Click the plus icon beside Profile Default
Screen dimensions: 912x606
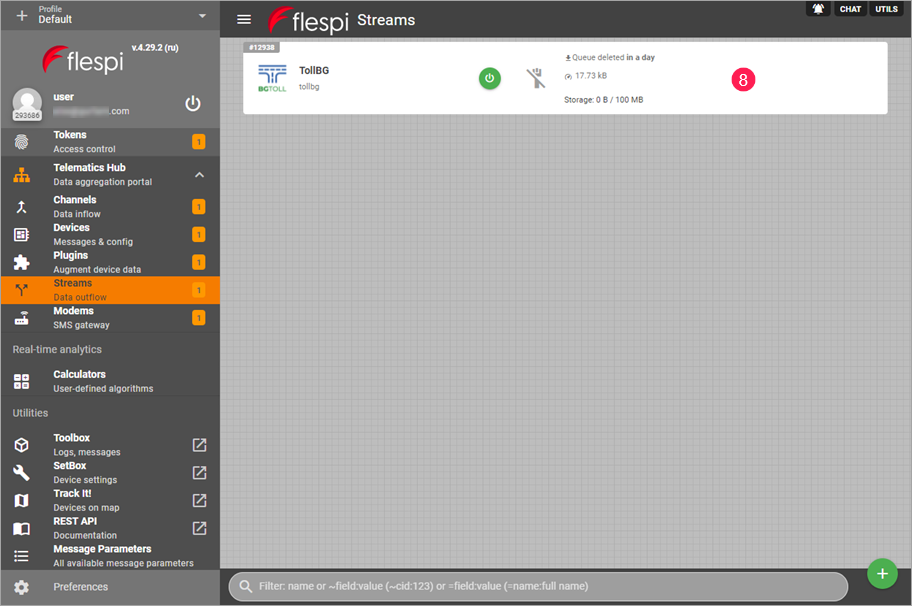(22, 15)
